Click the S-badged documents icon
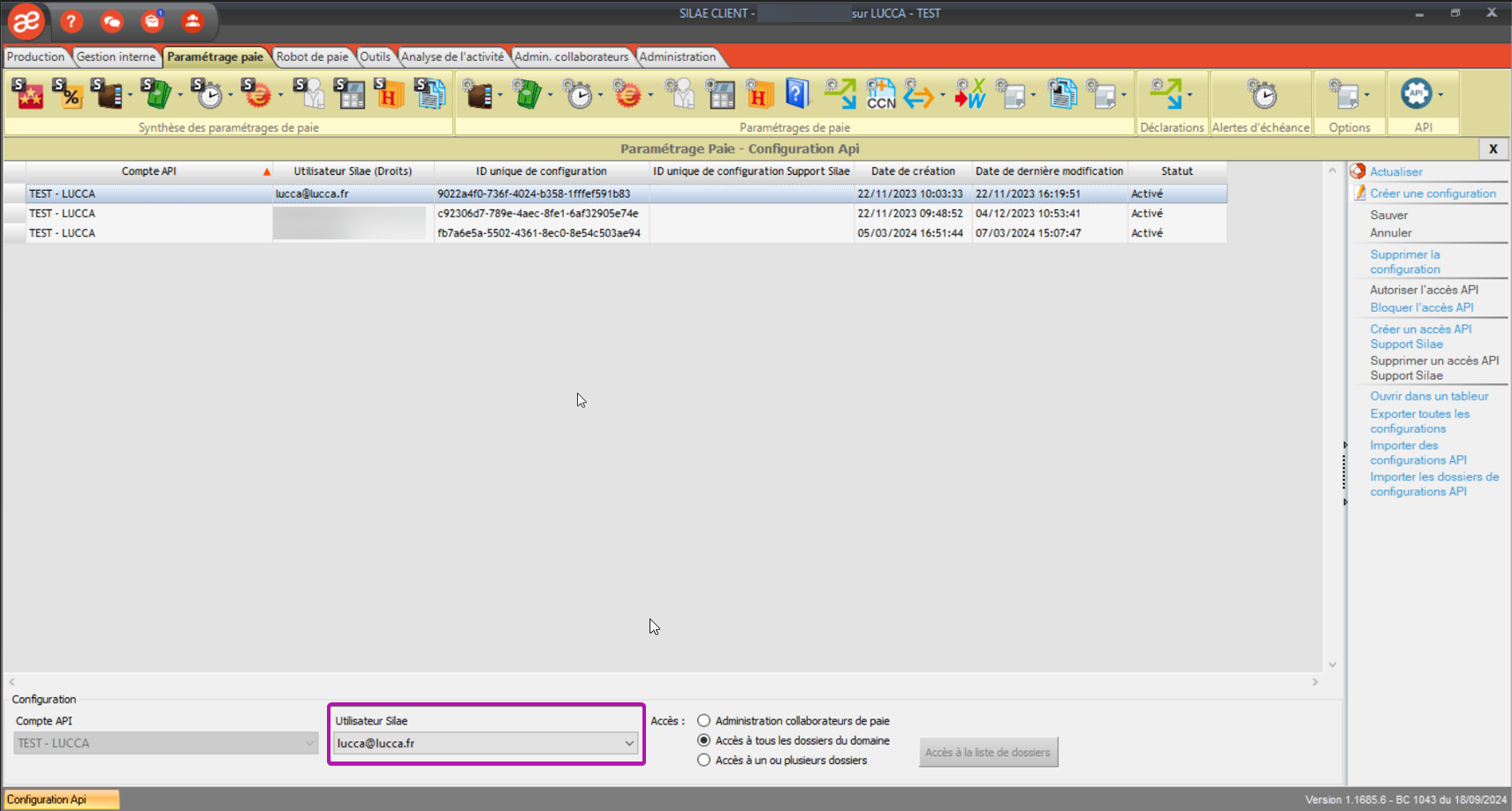 click(x=430, y=94)
